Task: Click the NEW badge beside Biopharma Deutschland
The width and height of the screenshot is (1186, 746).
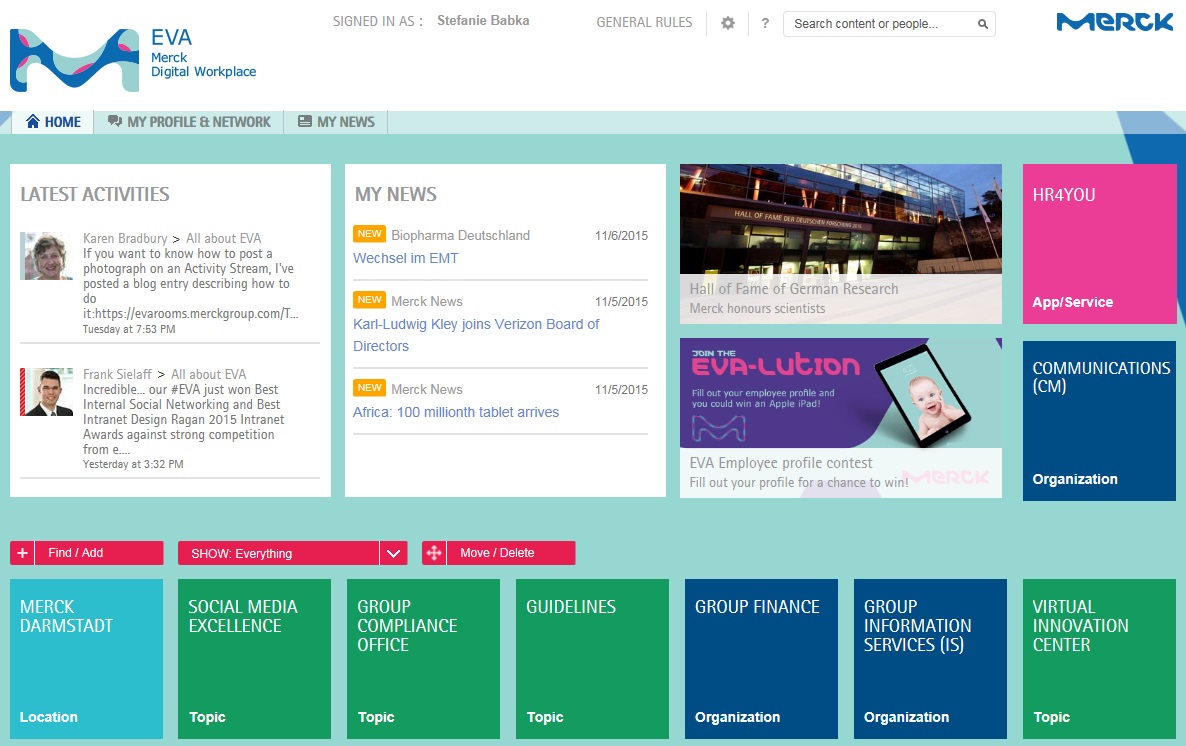Action: (369, 234)
